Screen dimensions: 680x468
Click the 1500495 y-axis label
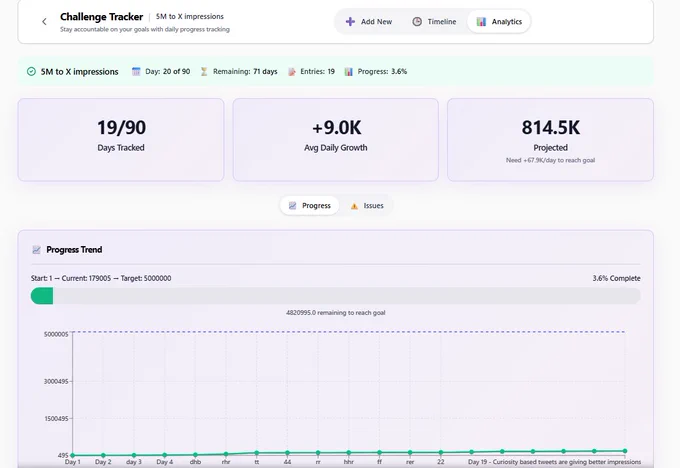pyautogui.click(x=56, y=419)
